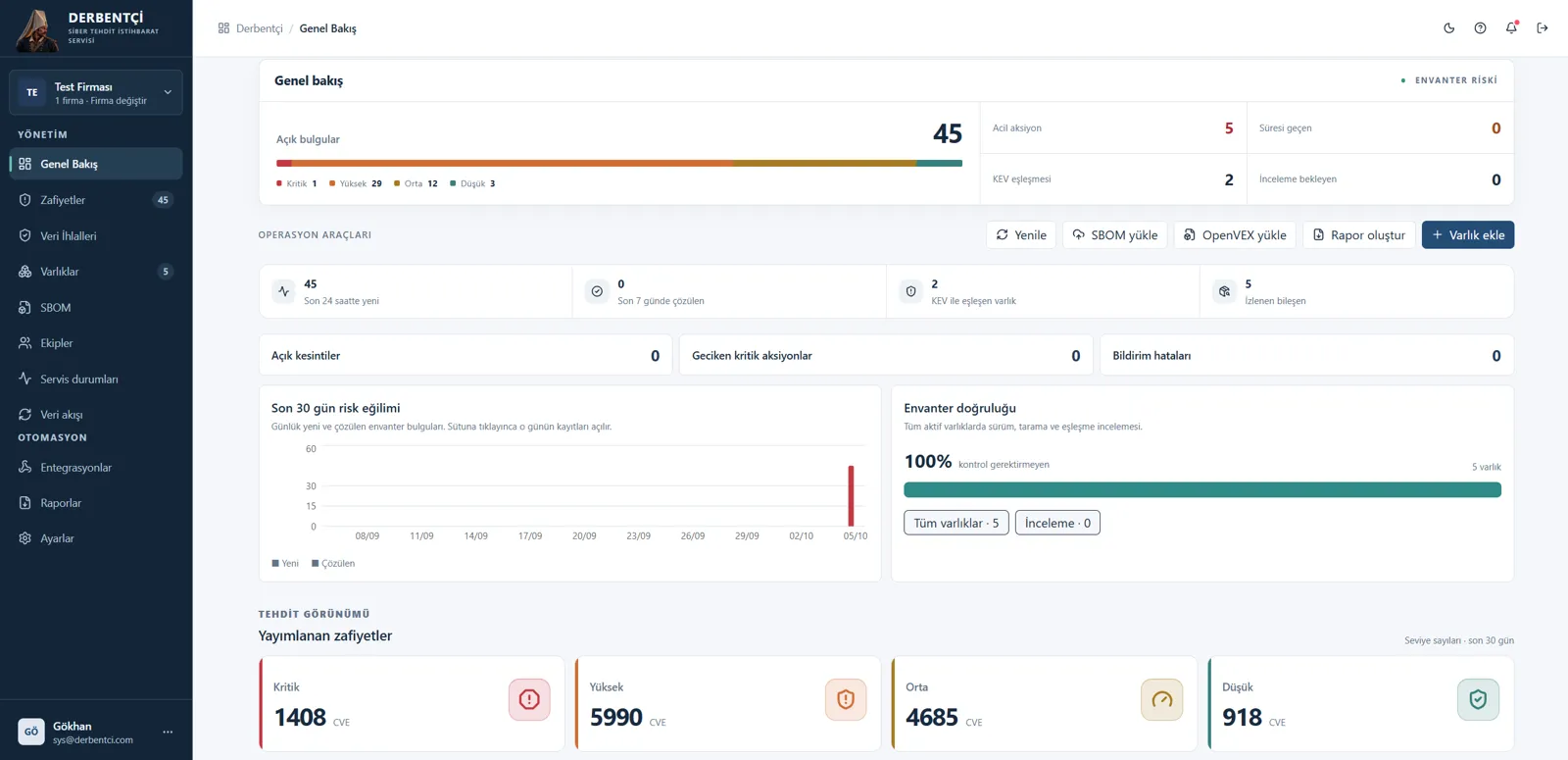Click the activity pulse icon beside 'Son 24 saatte yeni'
This screenshot has width=1568, height=760.
tap(284, 291)
